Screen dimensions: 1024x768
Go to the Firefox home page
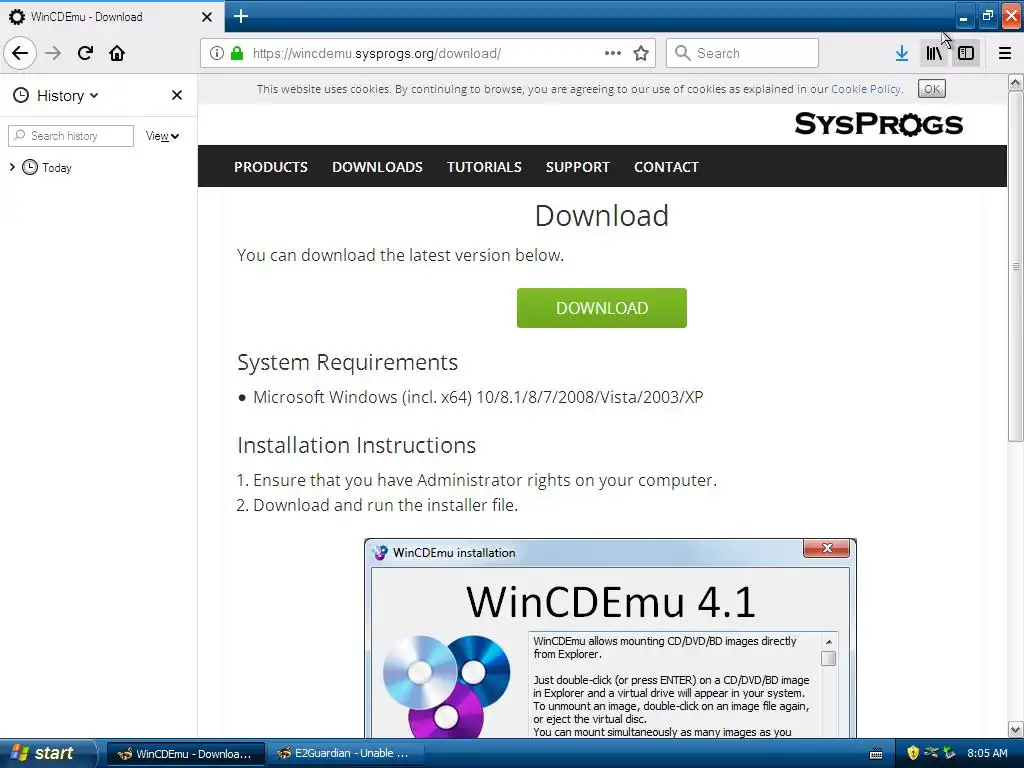117,53
